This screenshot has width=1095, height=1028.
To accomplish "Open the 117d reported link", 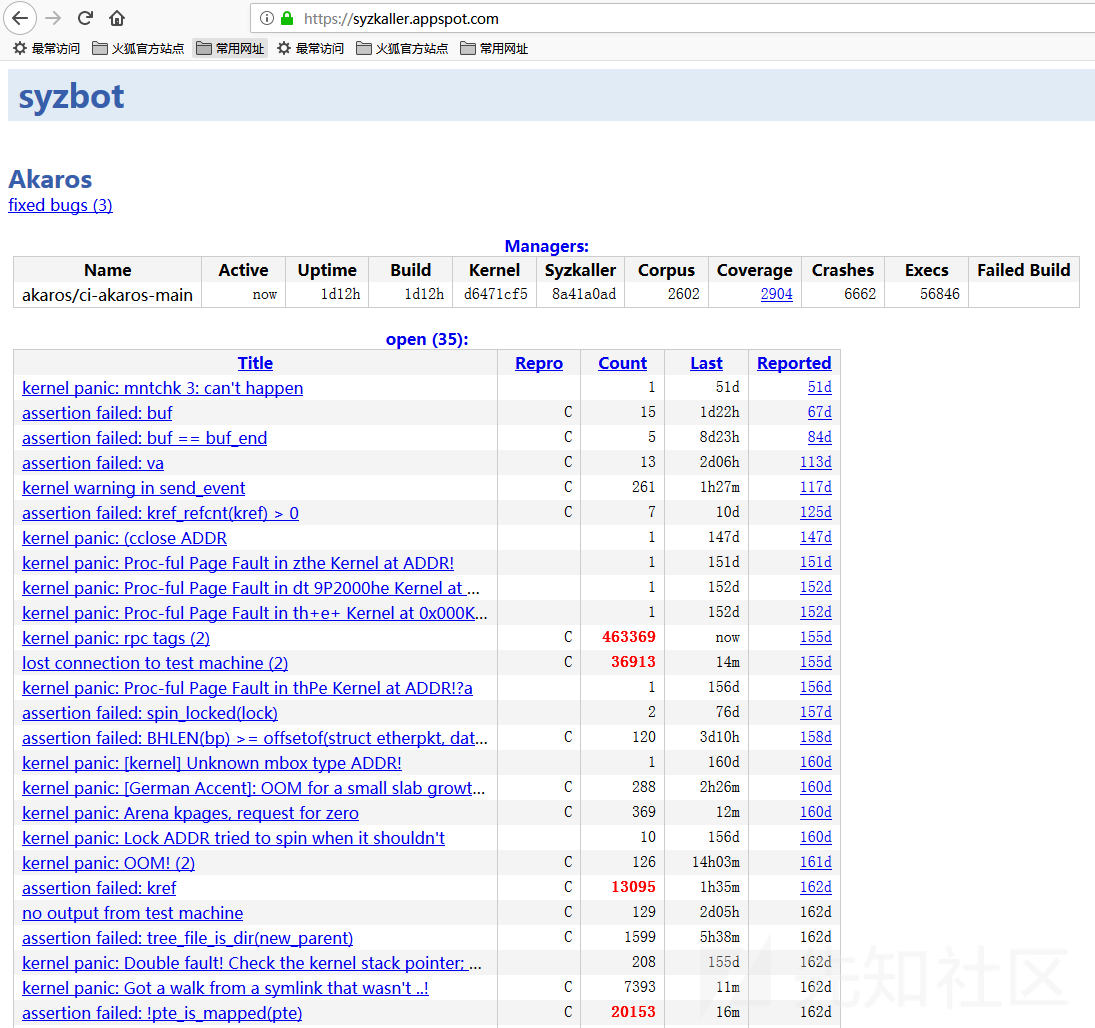I will [x=816, y=487].
